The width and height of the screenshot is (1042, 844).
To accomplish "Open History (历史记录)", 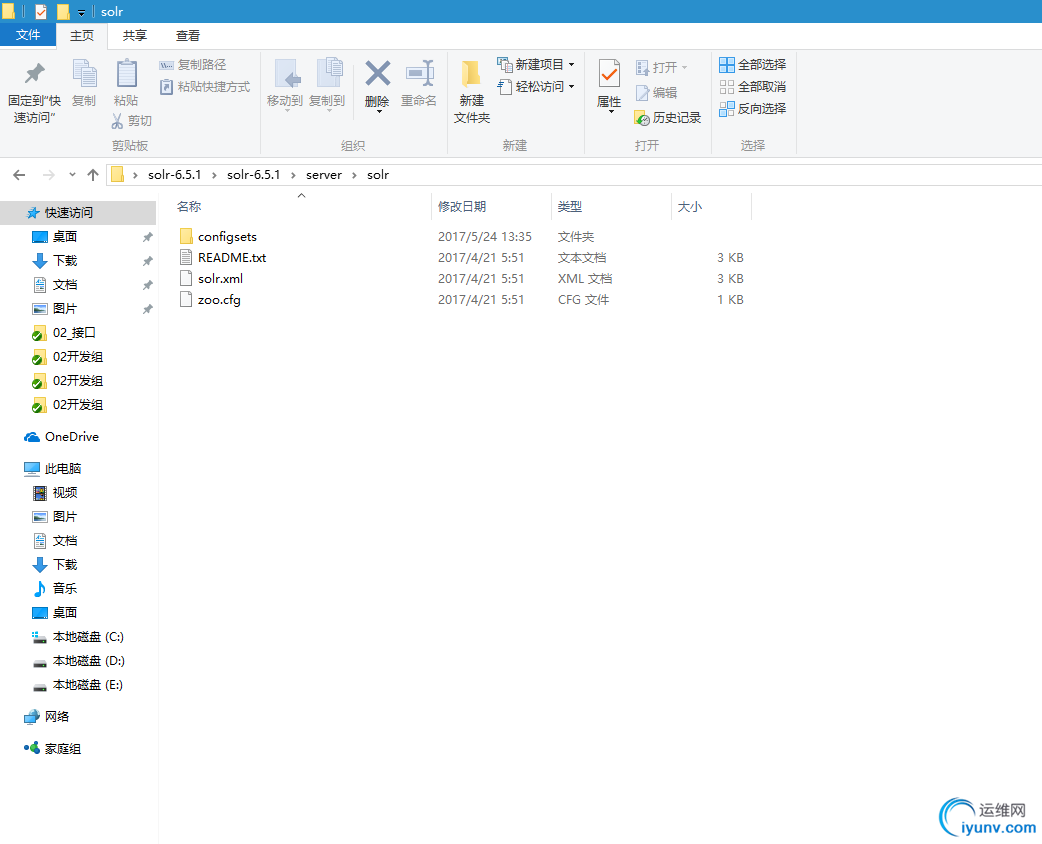I will (668, 118).
